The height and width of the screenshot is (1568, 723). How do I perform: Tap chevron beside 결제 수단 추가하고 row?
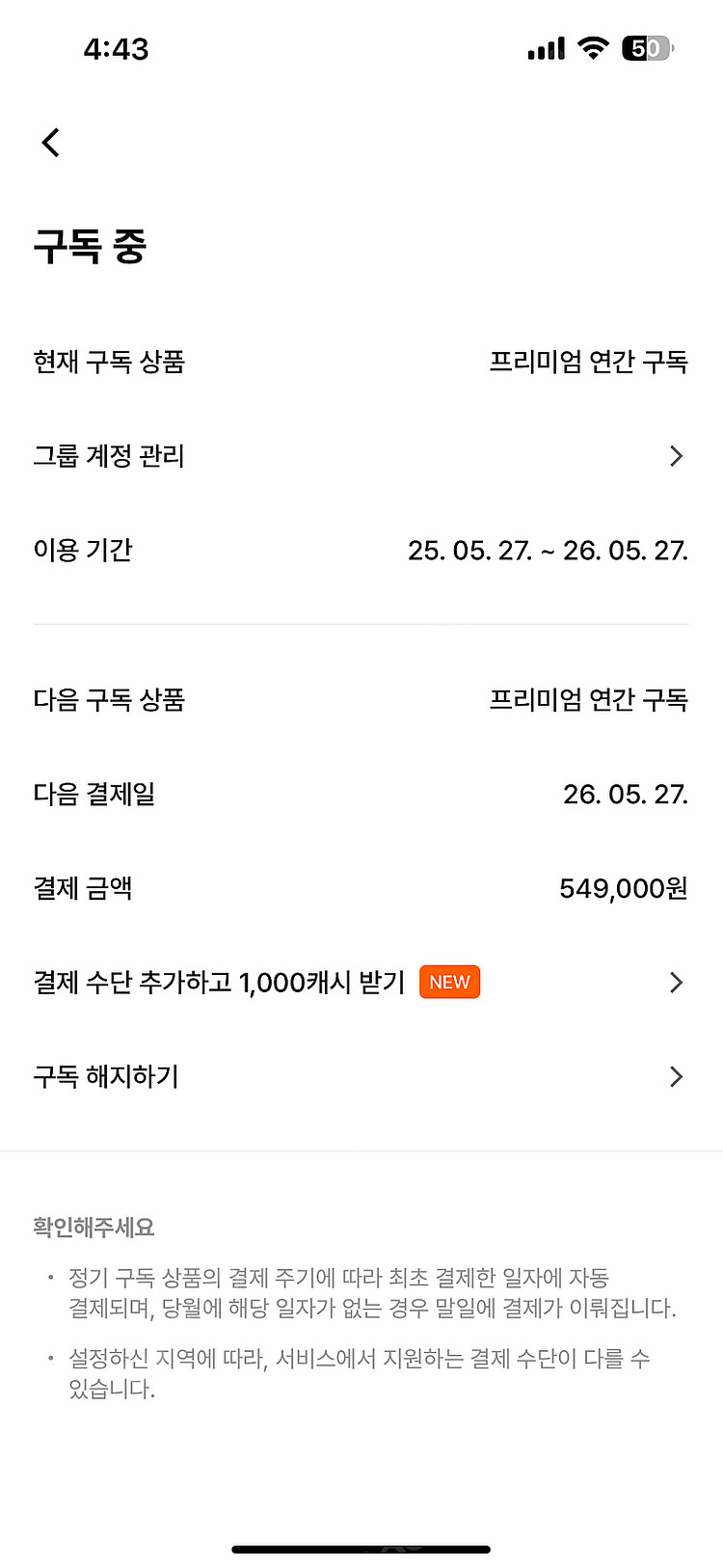click(x=676, y=983)
